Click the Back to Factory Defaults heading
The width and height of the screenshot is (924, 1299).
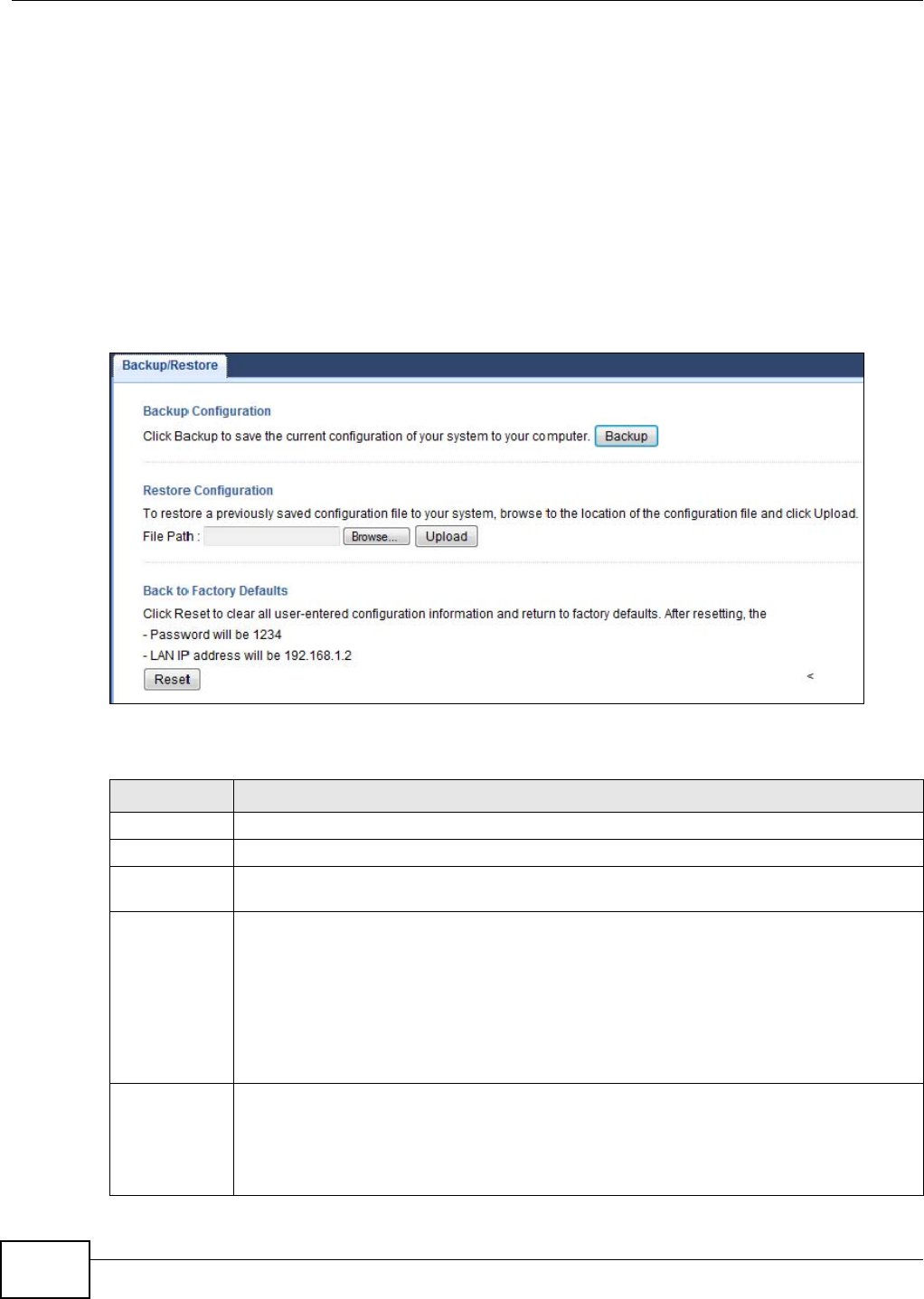pos(215,591)
